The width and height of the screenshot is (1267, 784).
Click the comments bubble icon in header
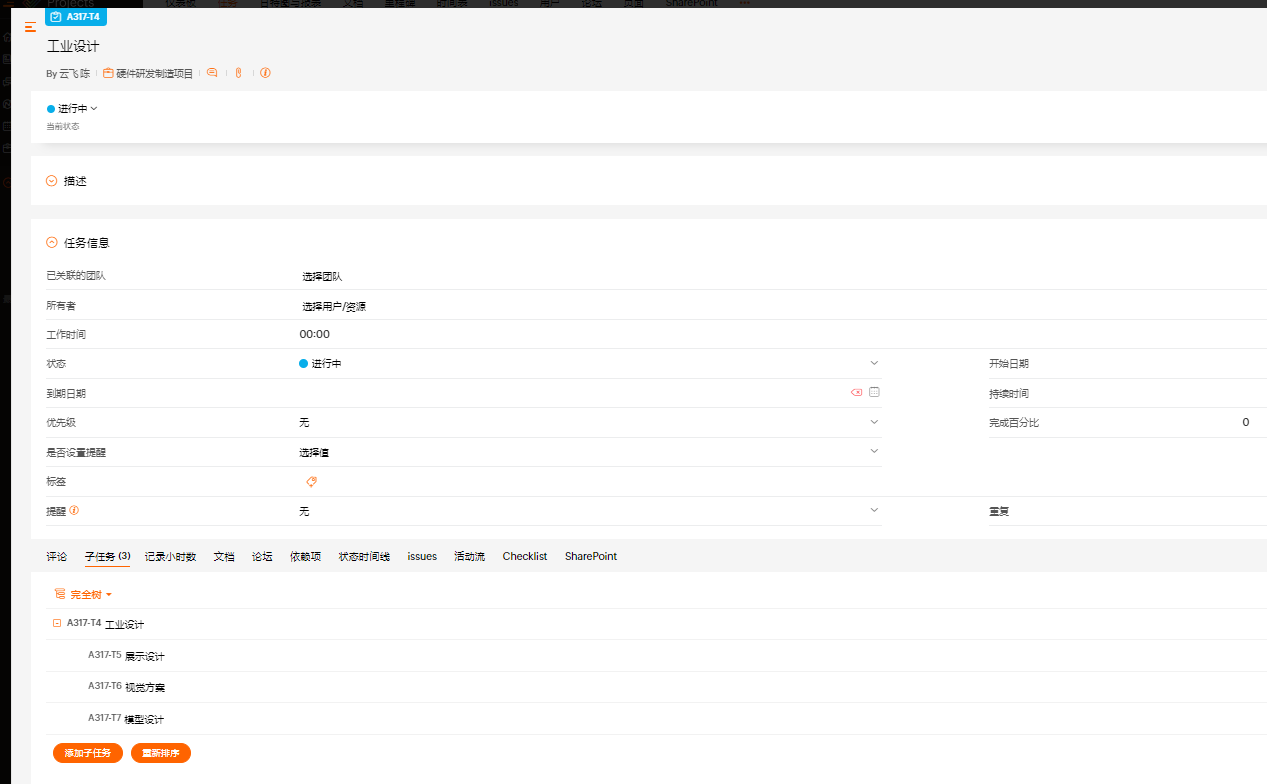(x=212, y=73)
